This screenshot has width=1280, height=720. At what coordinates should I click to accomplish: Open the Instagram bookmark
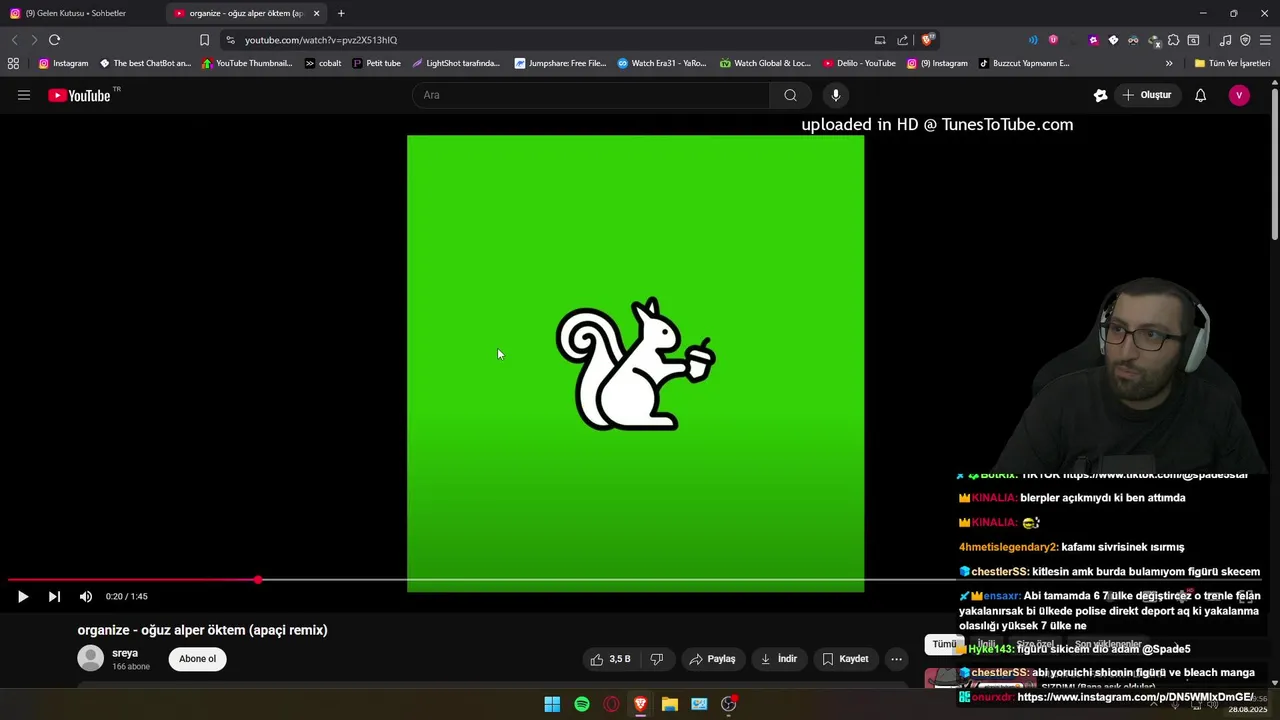tap(63, 63)
